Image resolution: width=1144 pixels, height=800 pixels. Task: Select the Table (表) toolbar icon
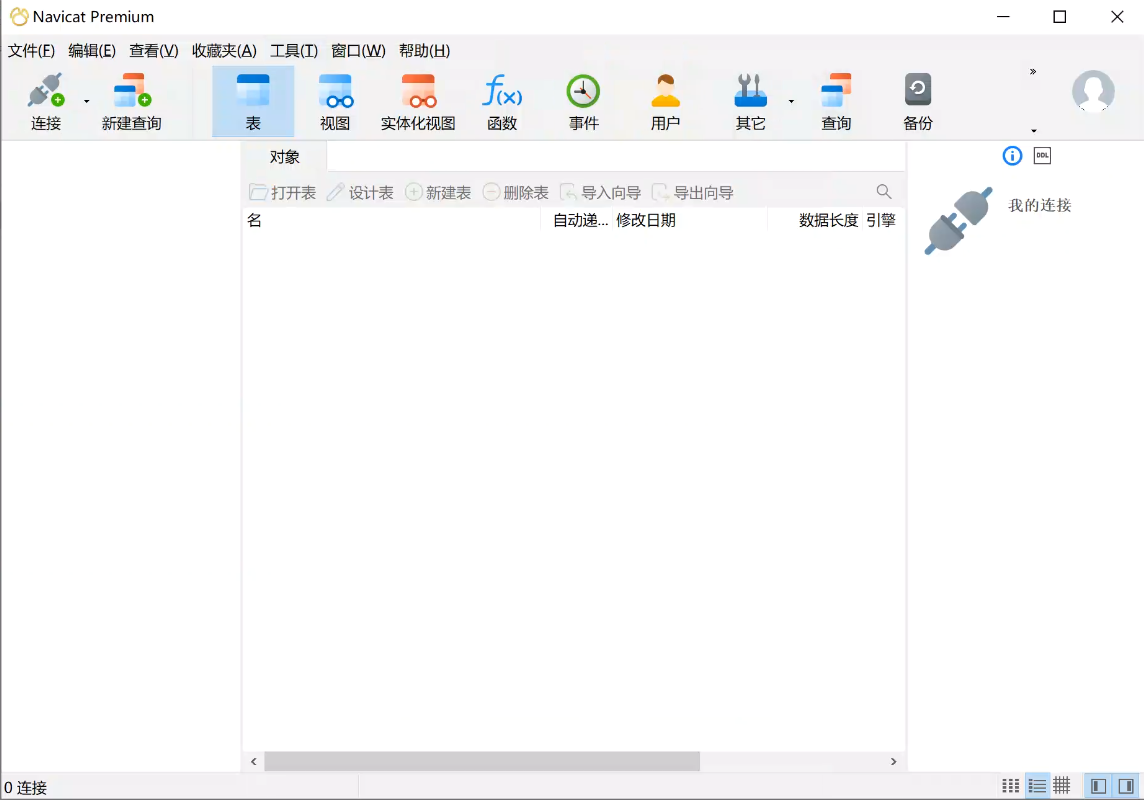[x=253, y=101]
